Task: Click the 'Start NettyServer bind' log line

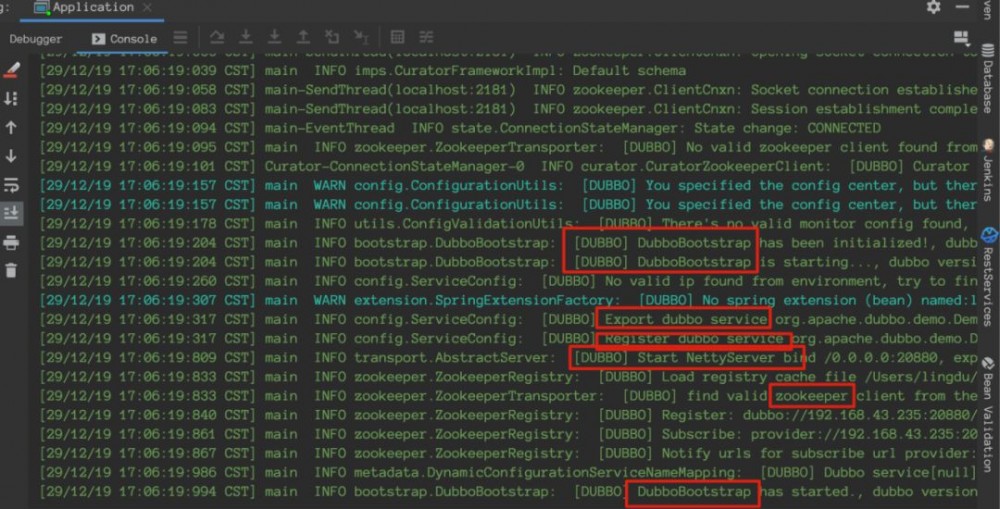Action: pyautogui.click(x=508, y=357)
